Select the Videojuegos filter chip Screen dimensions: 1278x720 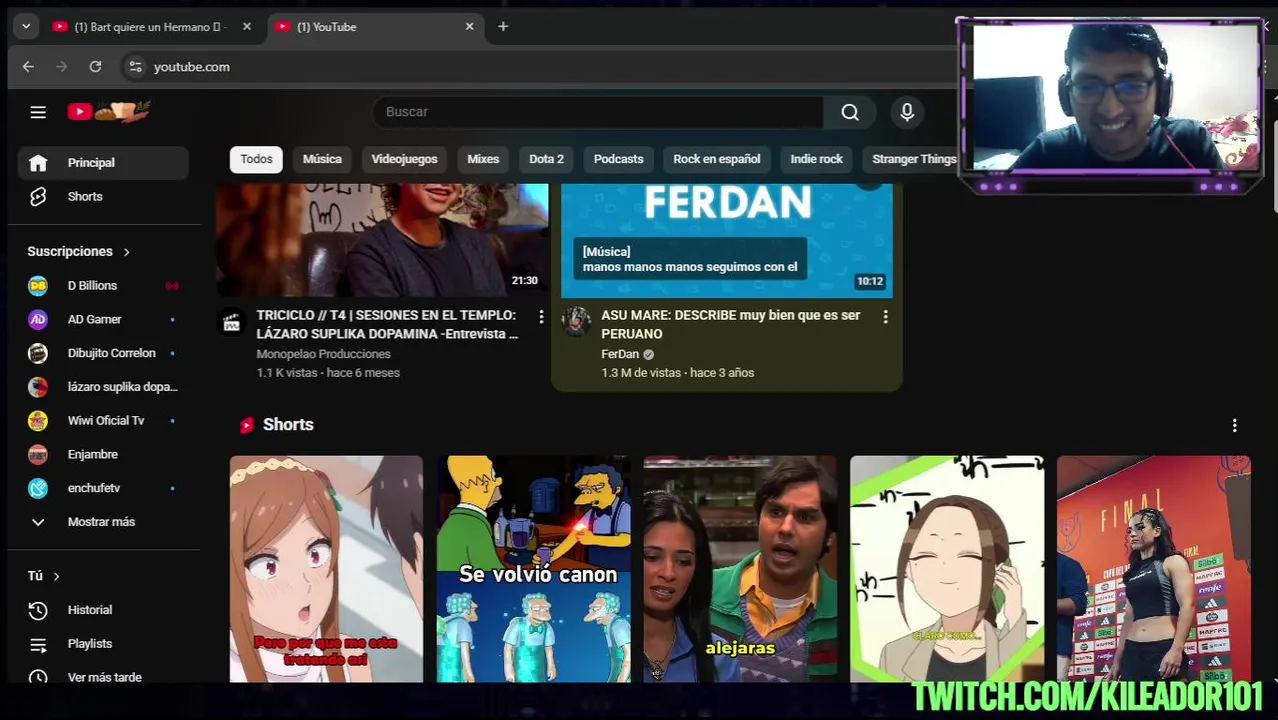click(x=404, y=159)
